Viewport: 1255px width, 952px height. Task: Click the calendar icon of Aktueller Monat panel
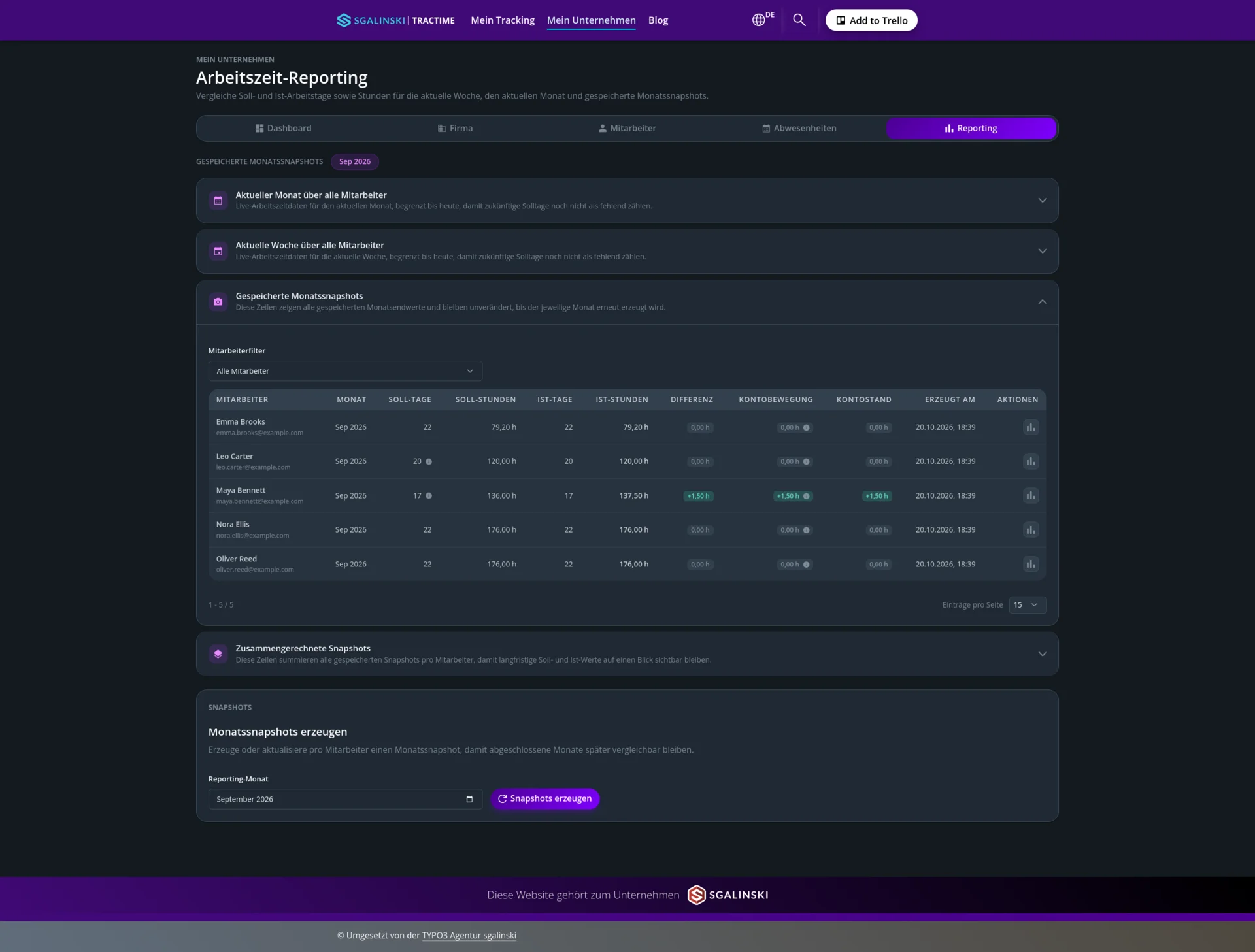click(x=218, y=201)
